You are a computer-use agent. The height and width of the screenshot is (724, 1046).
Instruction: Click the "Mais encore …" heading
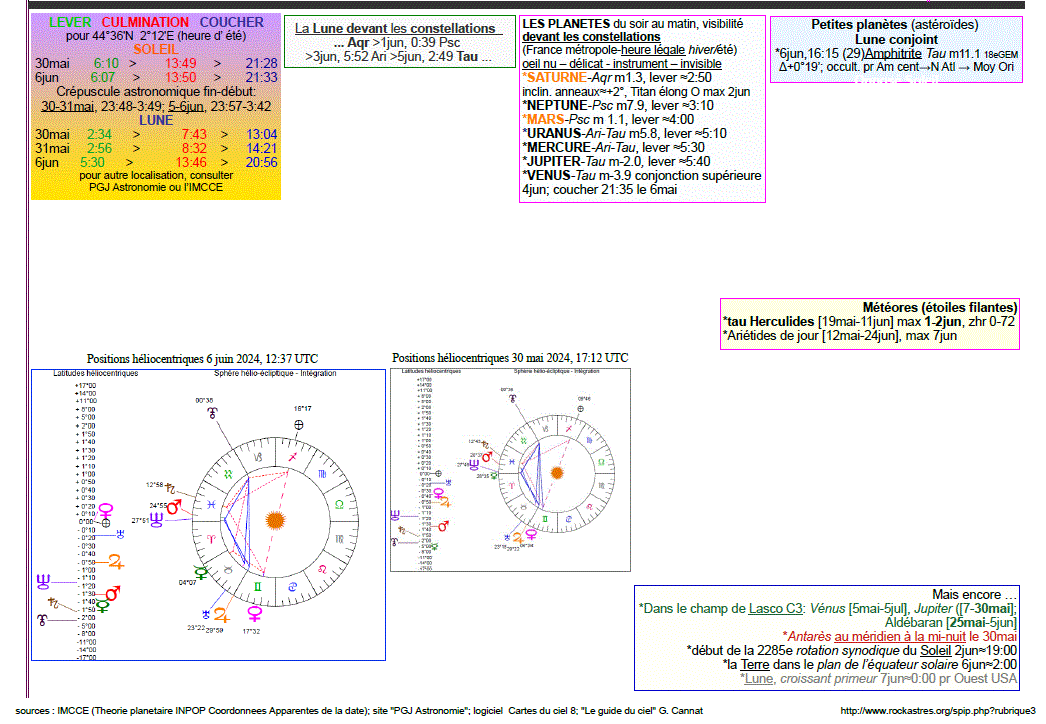[975, 595]
